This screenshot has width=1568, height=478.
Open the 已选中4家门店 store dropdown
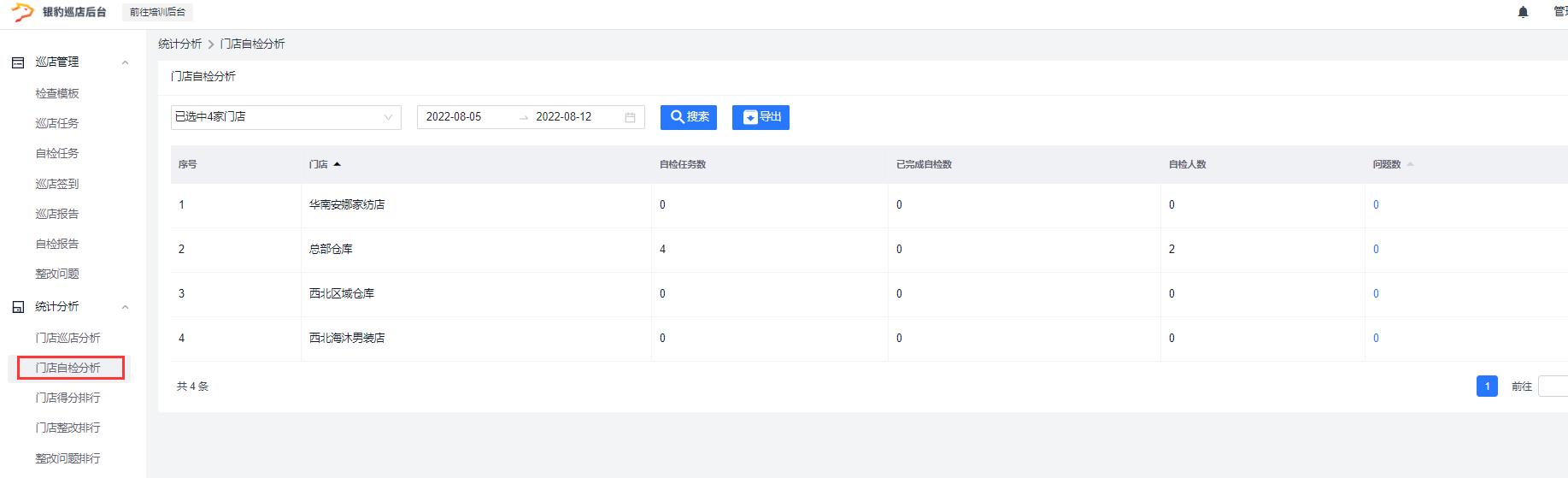[x=285, y=117]
